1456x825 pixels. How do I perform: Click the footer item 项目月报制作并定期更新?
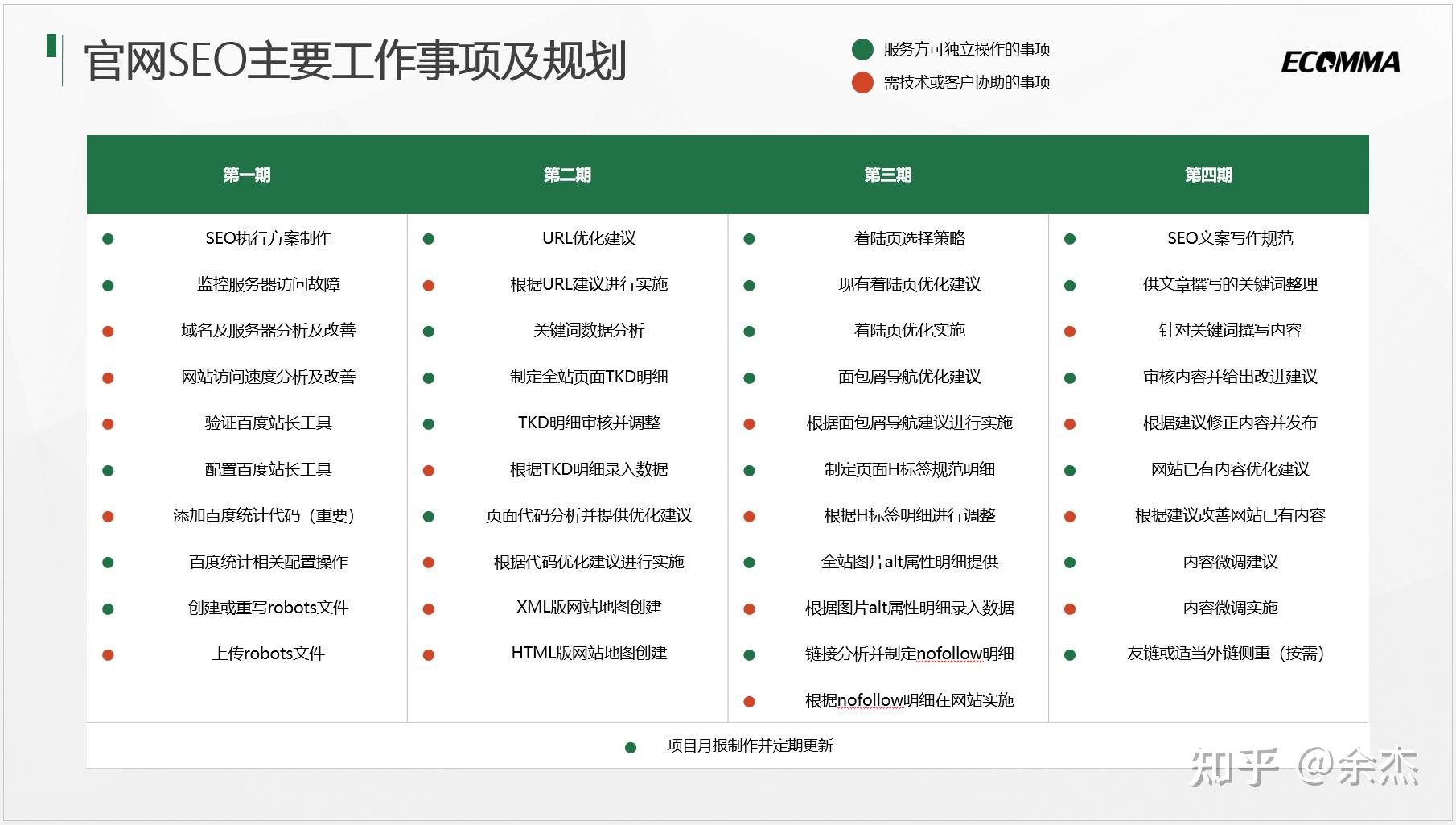point(750,745)
